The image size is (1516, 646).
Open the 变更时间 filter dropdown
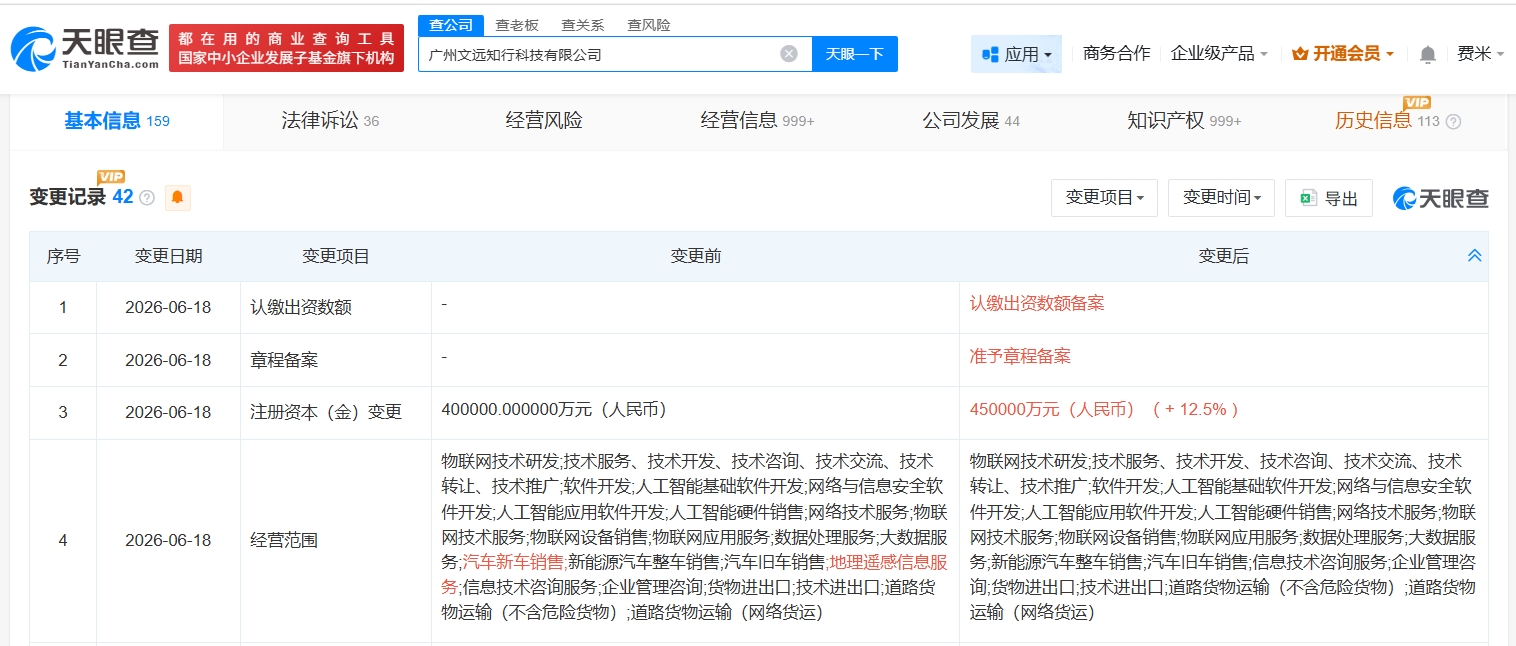tap(1221, 198)
